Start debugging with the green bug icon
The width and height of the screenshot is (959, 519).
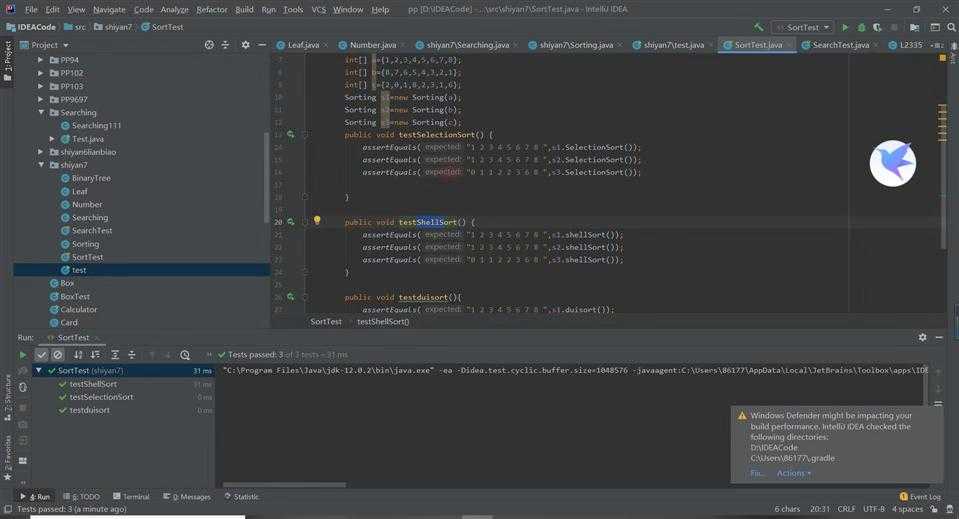click(x=861, y=27)
